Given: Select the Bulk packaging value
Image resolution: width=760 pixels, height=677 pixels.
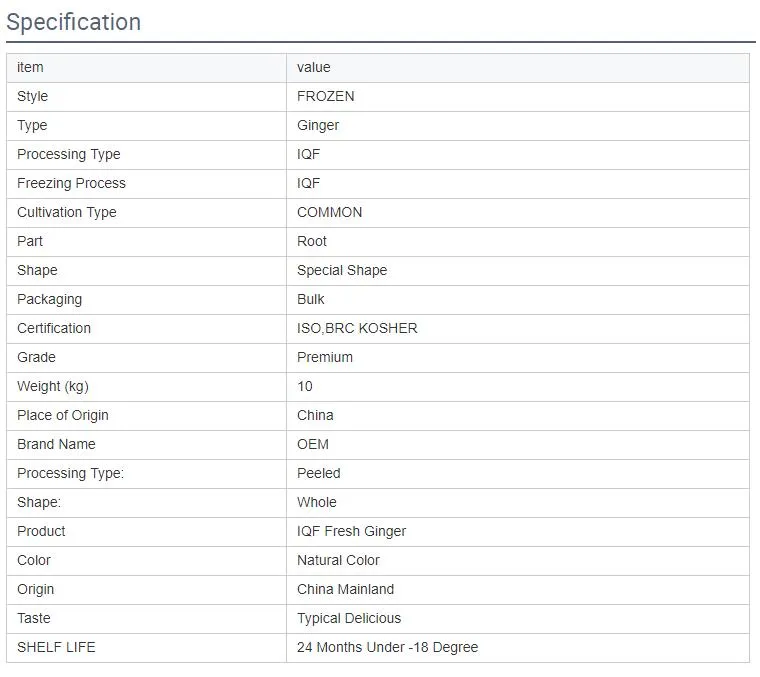Looking at the screenshot, I should pos(311,299).
